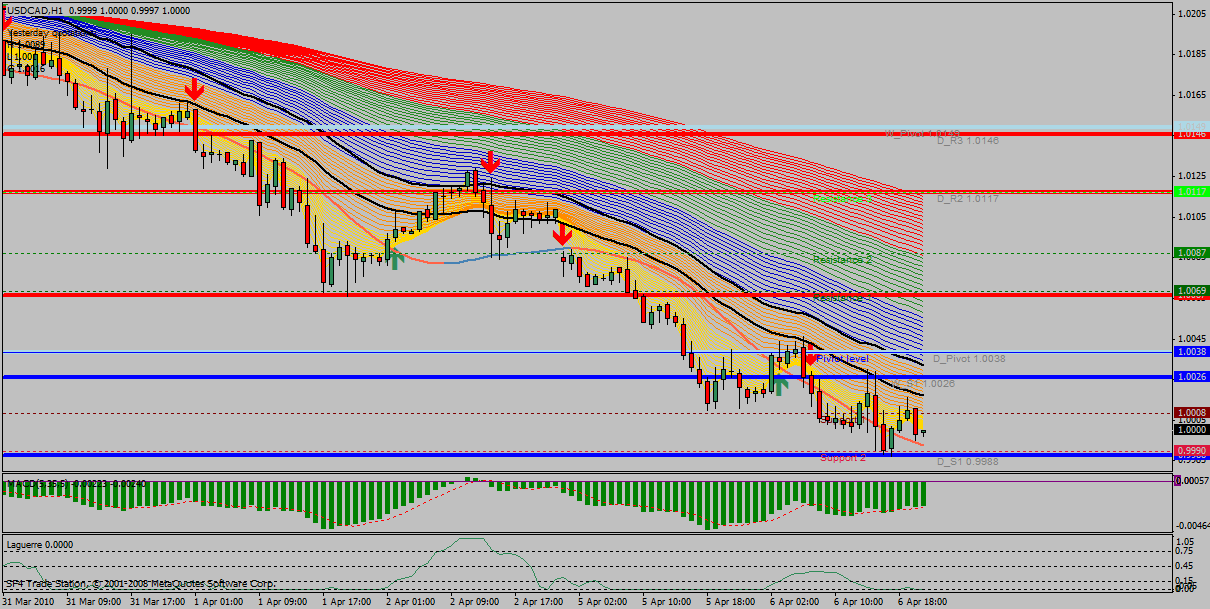
Task: Click the red sell arrow above the 1 Apr 01:00 candle
Action: [x=194, y=88]
